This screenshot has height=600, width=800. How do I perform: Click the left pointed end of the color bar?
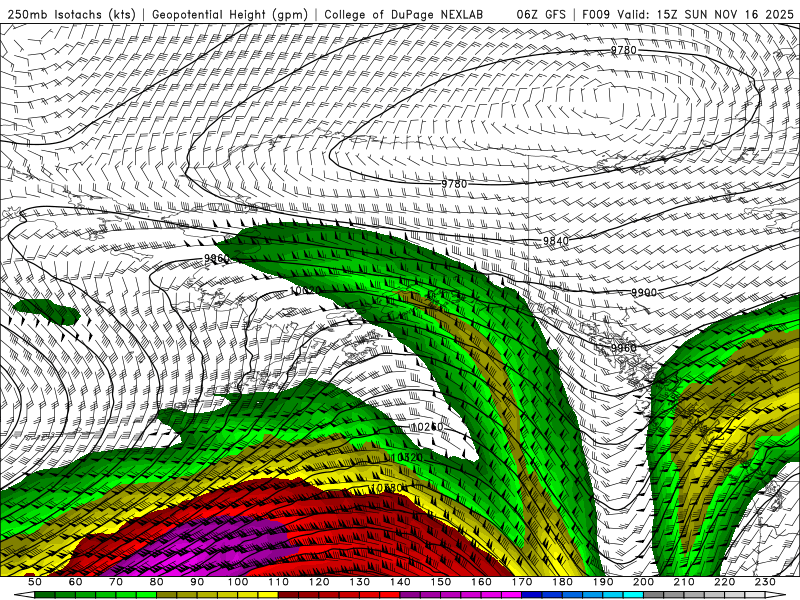24,595
